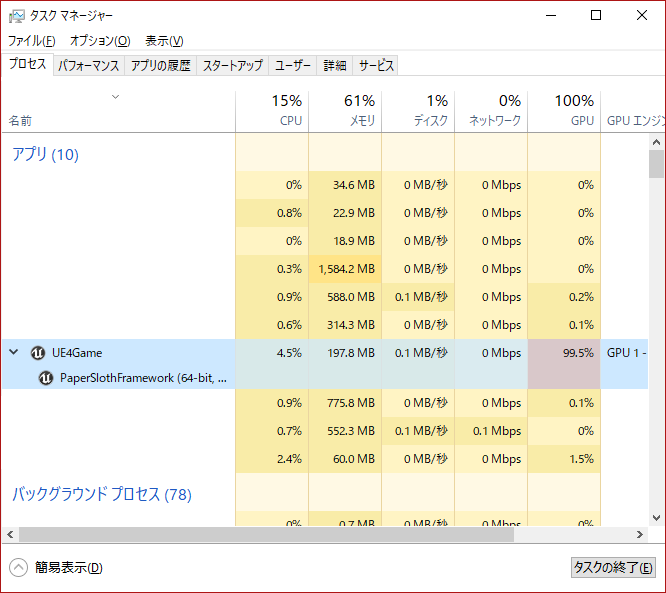This screenshot has width=666, height=593.
Task: Click the 0.2% GPU cell
Action: pyautogui.click(x=564, y=297)
